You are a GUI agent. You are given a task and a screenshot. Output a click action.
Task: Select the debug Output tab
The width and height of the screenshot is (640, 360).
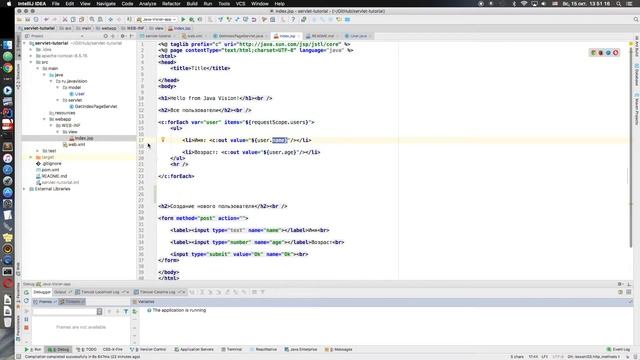click(x=62, y=292)
